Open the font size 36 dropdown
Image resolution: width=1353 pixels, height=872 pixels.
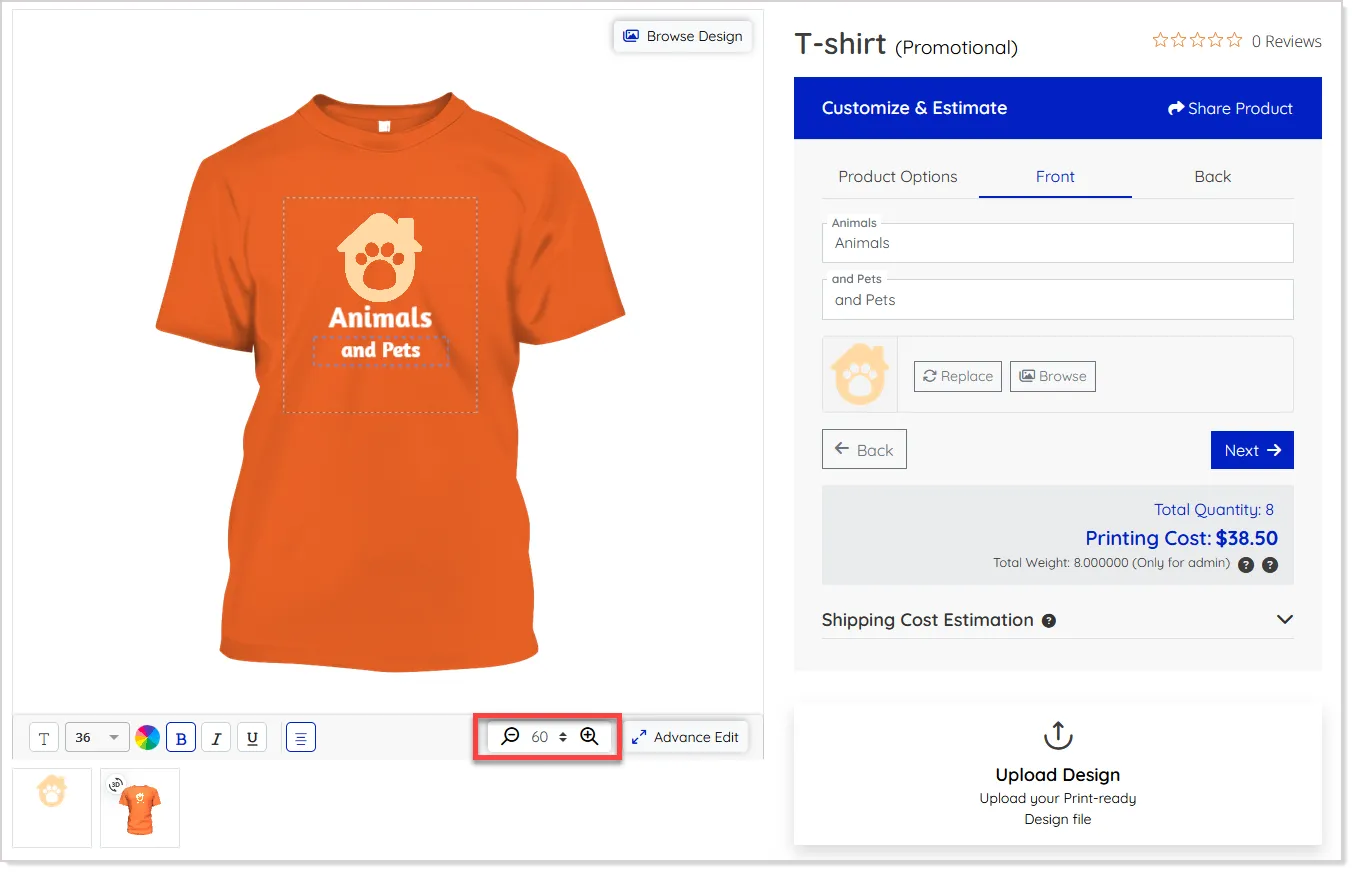click(x=97, y=738)
